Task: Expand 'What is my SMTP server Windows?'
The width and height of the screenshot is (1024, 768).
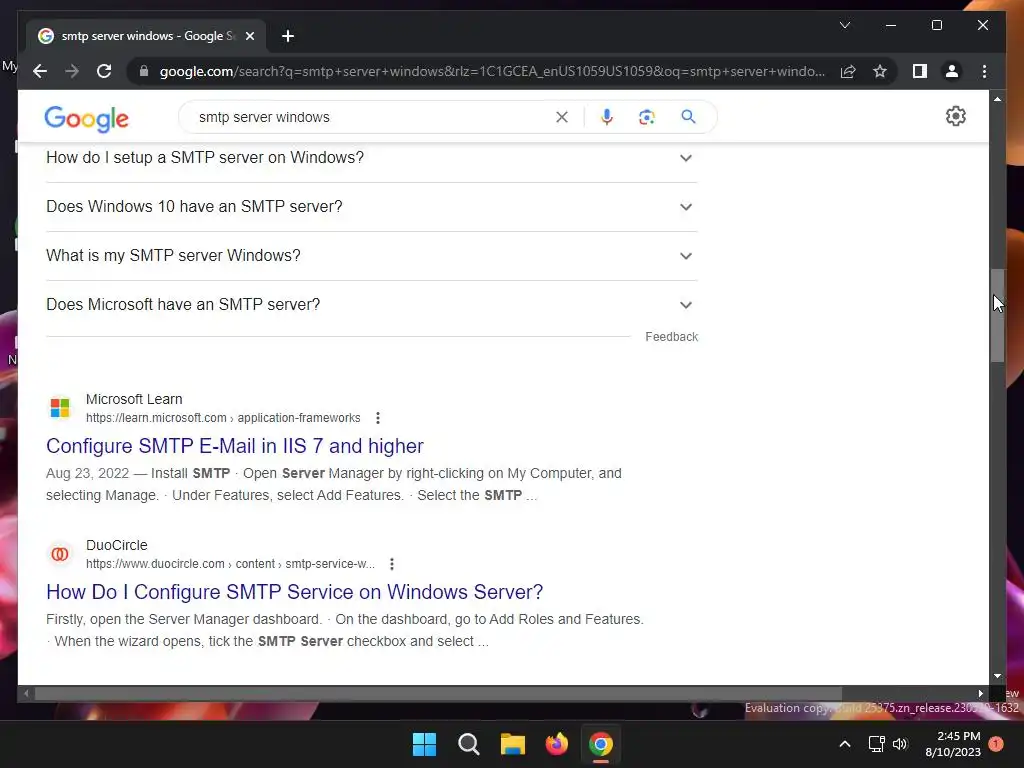Action: coord(372,255)
